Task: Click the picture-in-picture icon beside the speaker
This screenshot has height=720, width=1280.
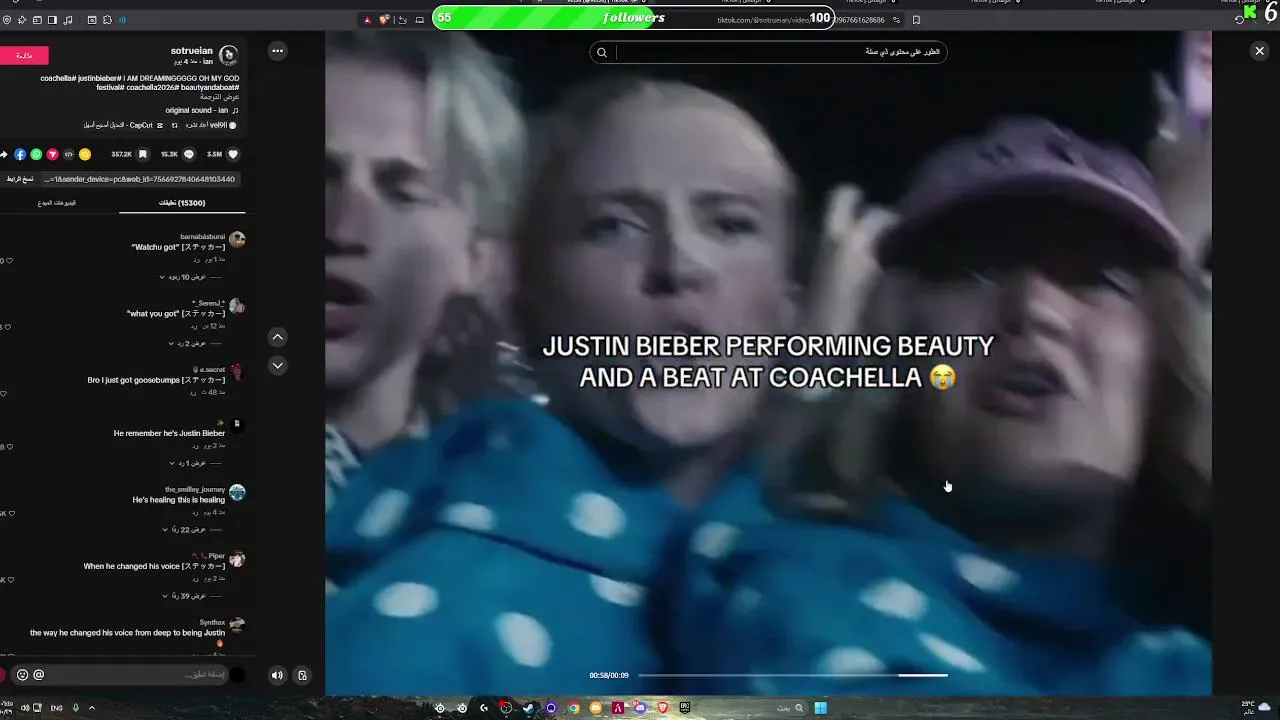Action: click(302, 675)
